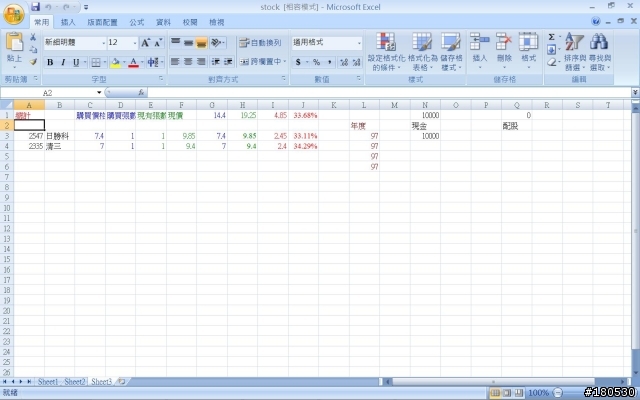Toggle Bold formatting
Screen dimensions: 640x400
click(x=50, y=62)
